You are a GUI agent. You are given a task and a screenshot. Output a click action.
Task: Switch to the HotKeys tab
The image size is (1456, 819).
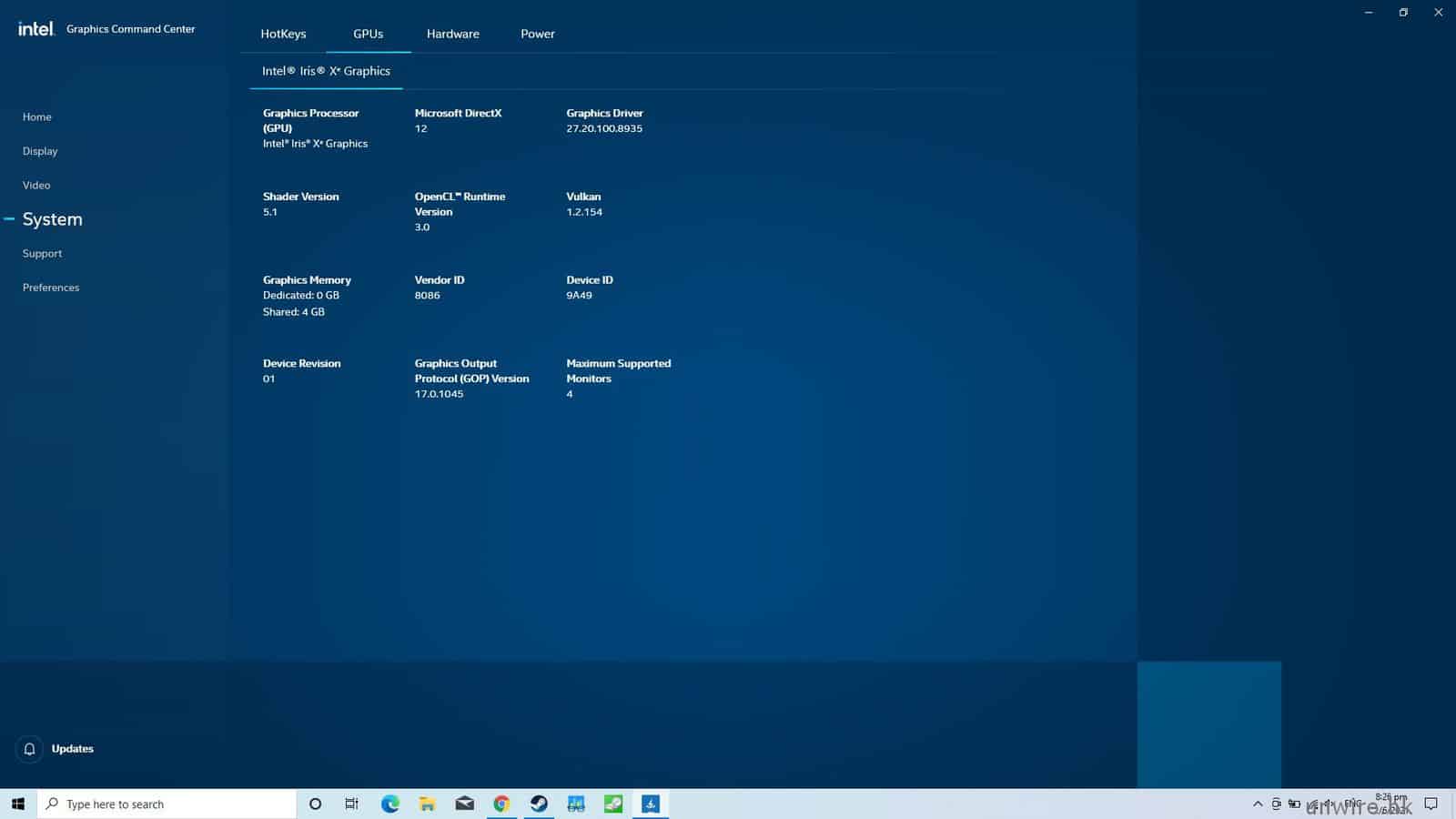coord(283,34)
